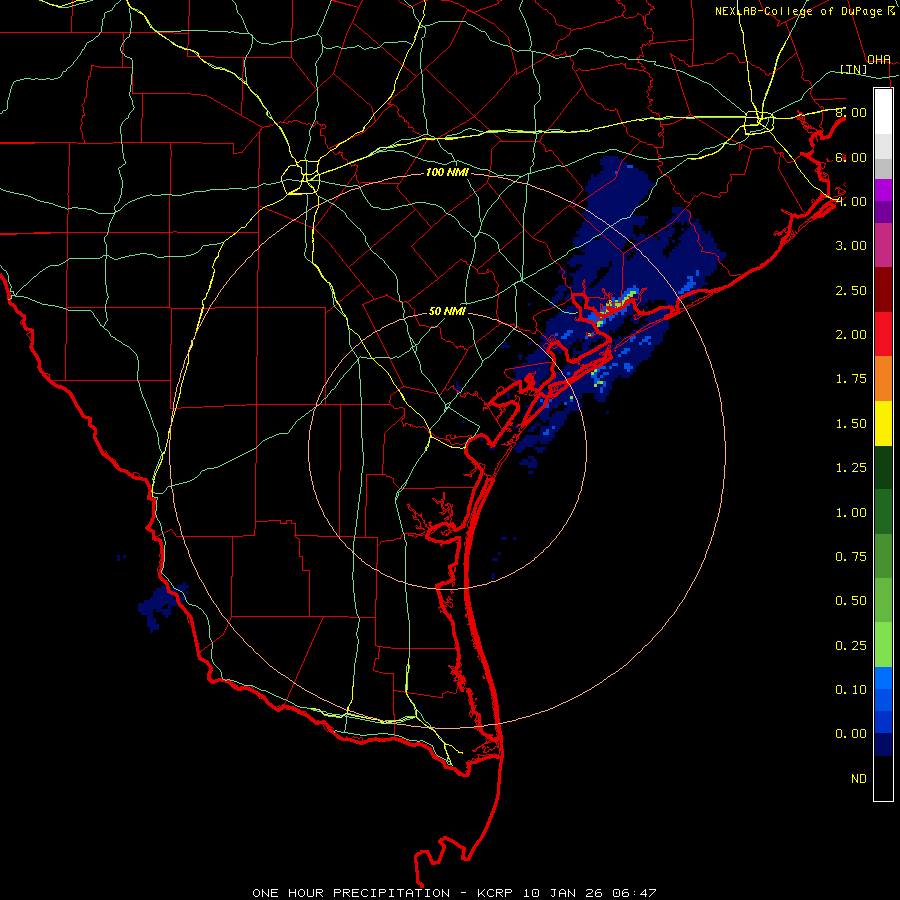Click the 1.75 legend value
This screenshot has width=900, height=900.
(851, 379)
